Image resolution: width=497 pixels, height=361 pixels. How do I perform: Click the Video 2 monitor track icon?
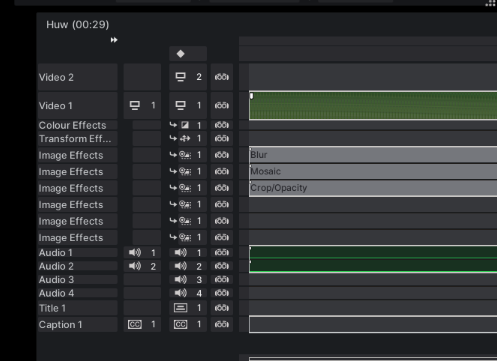(180, 77)
